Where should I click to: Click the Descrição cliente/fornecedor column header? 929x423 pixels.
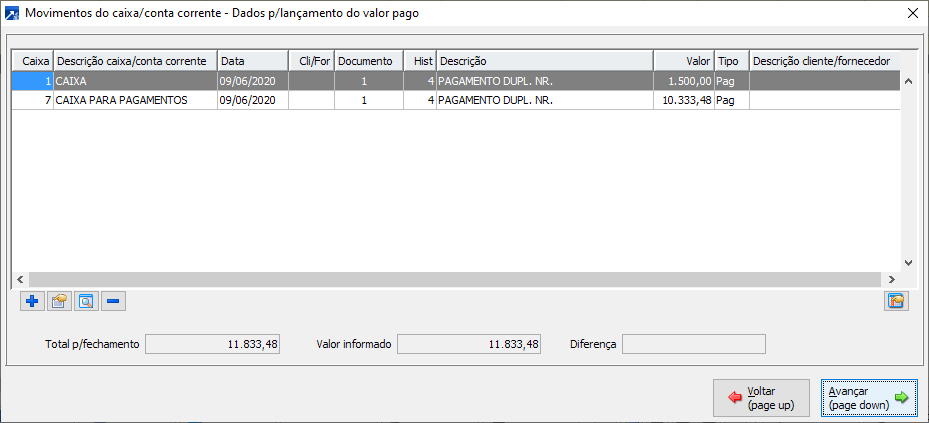[825, 61]
